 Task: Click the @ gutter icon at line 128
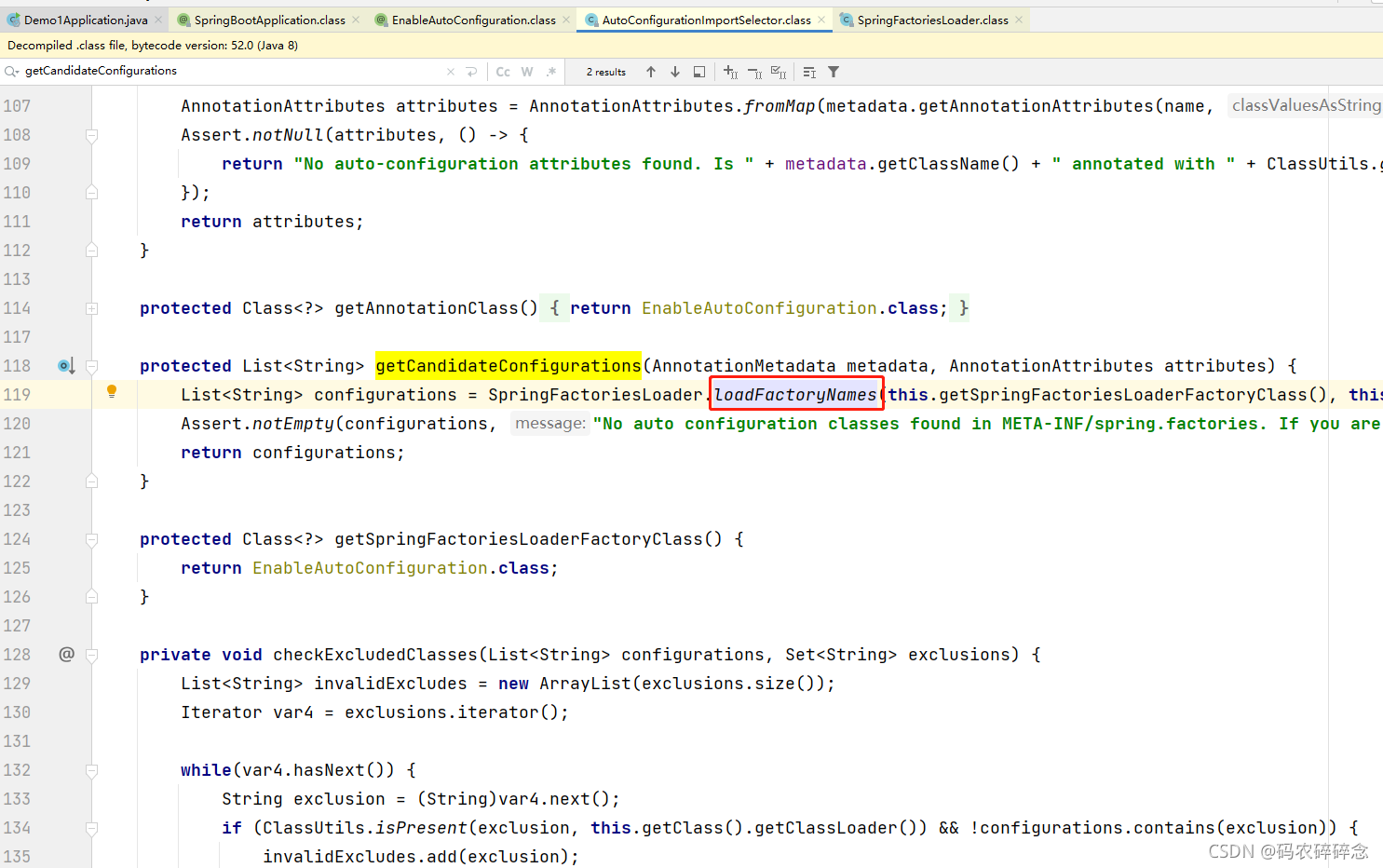(66, 655)
